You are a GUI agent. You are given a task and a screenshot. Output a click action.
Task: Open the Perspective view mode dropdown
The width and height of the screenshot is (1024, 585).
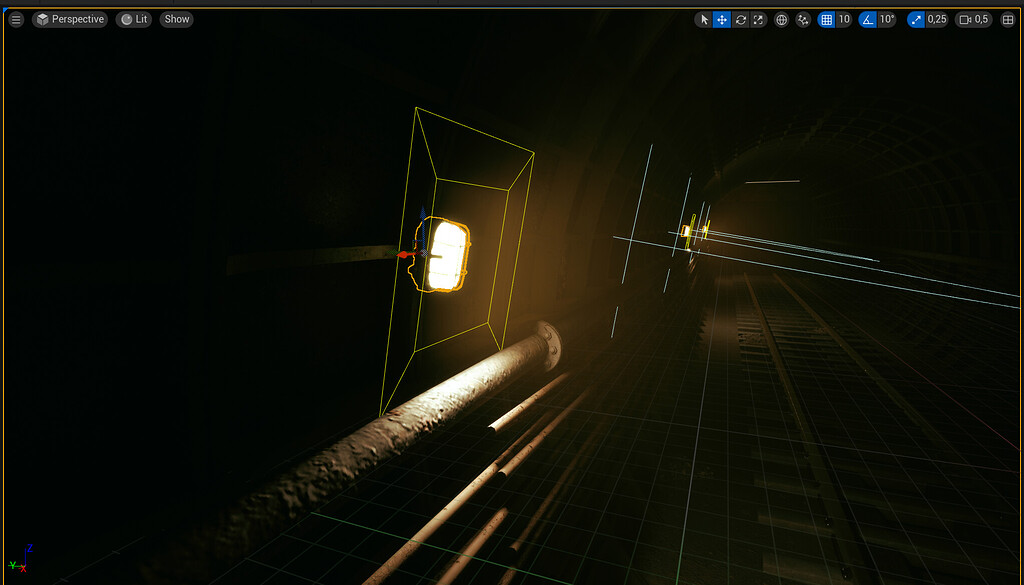[69, 19]
